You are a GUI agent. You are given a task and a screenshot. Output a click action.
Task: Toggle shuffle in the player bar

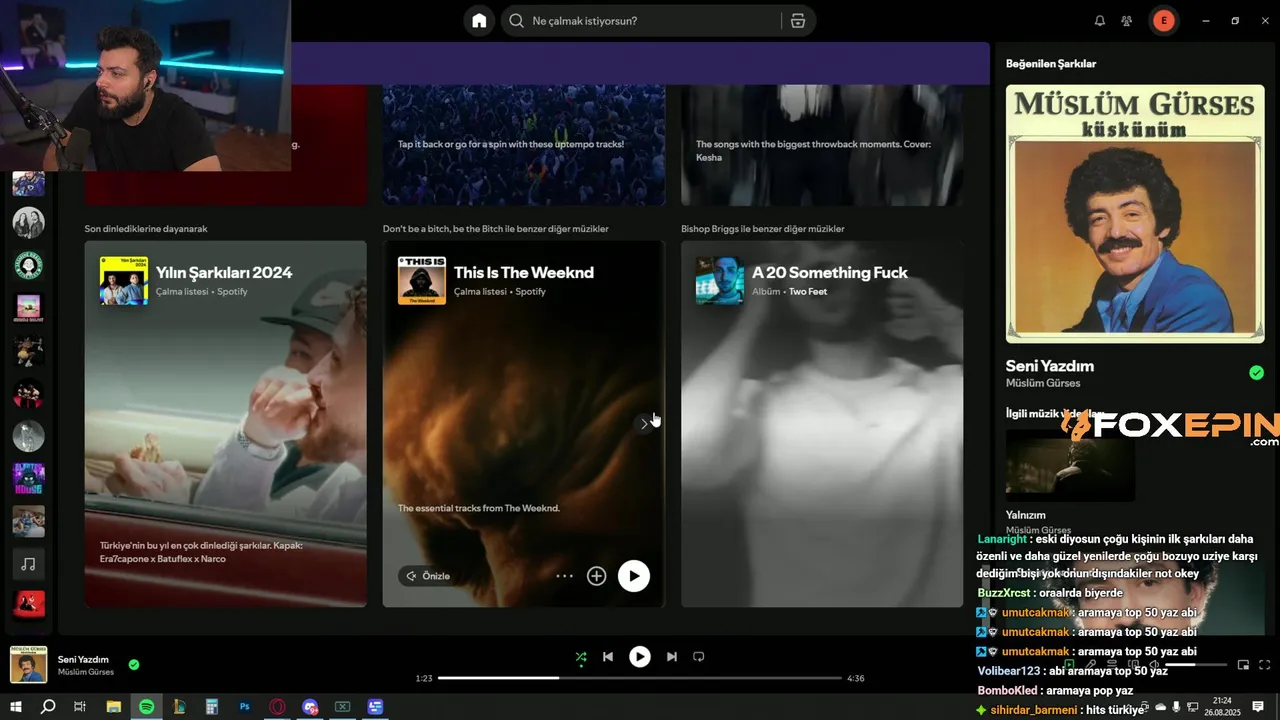(581, 657)
